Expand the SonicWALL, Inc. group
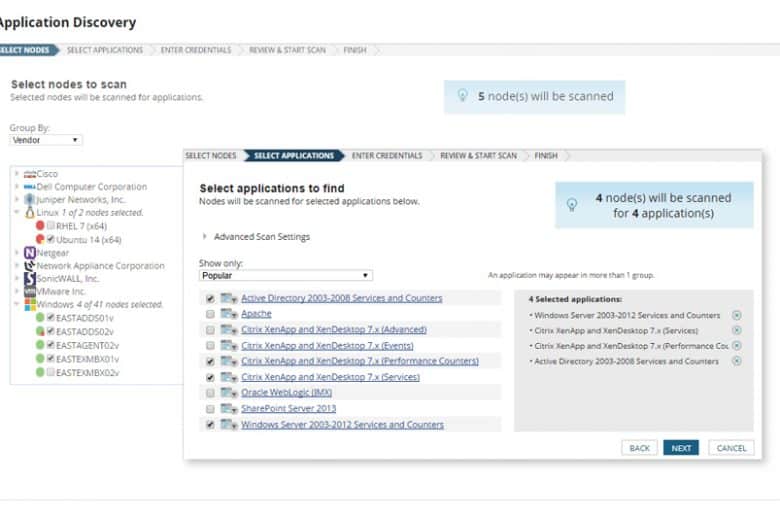The image size is (780, 516). coord(17,279)
